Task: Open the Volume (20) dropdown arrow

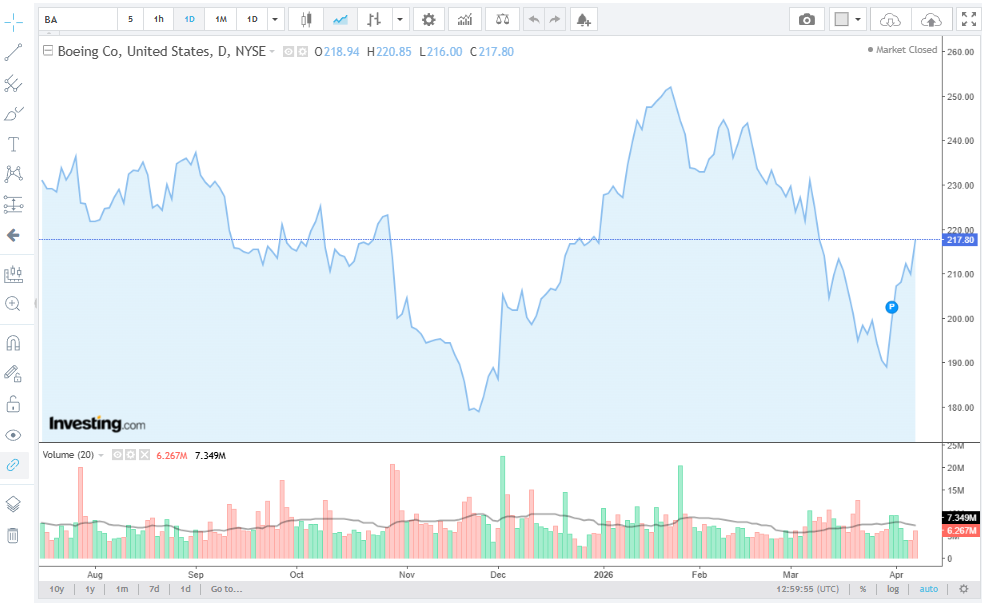Action: pyautogui.click(x=101, y=455)
